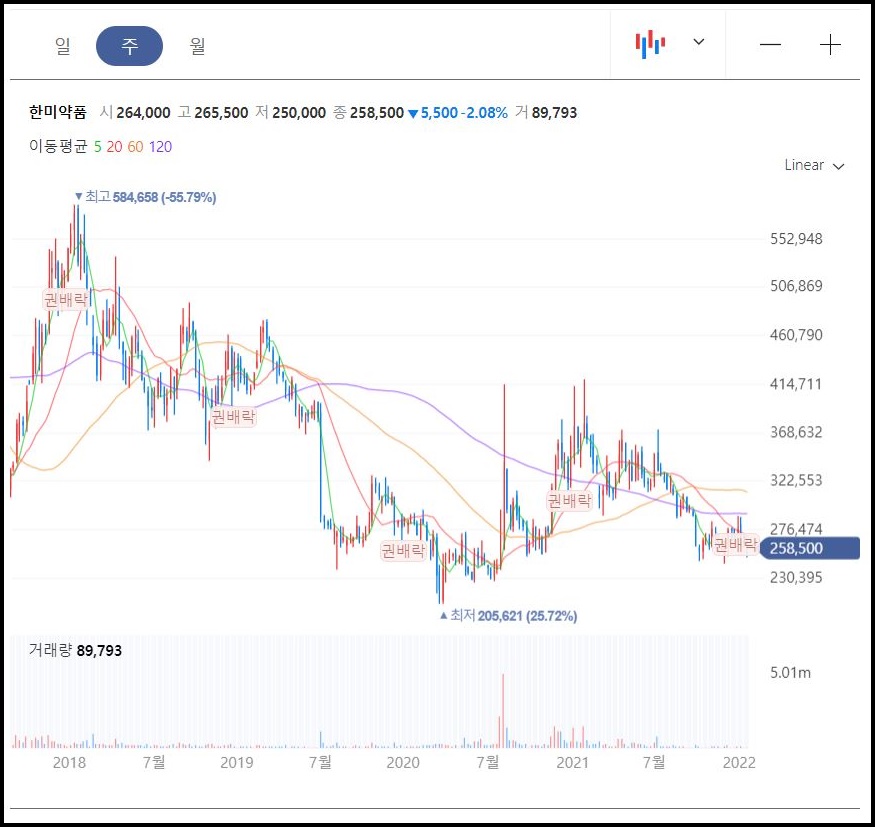Click the 414,711 price axis label
This screenshot has width=875, height=827.
pos(796,384)
